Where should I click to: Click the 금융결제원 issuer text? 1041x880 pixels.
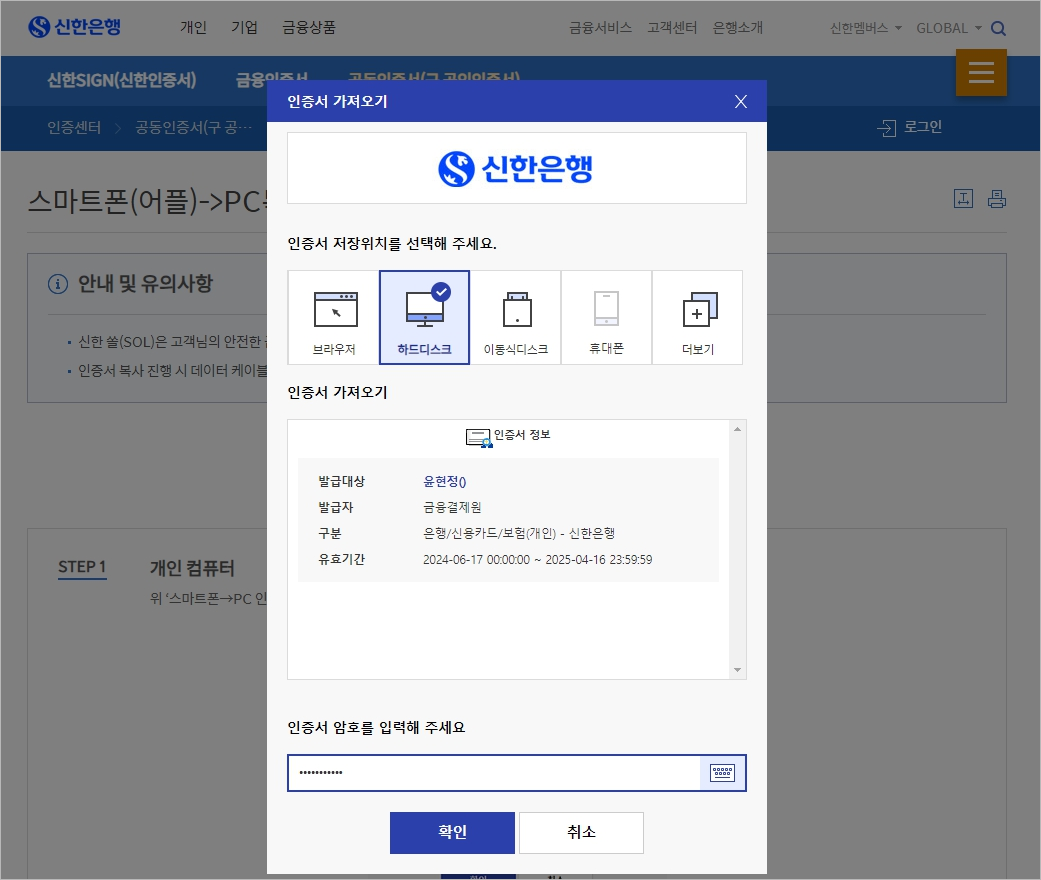(x=452, y=507)
